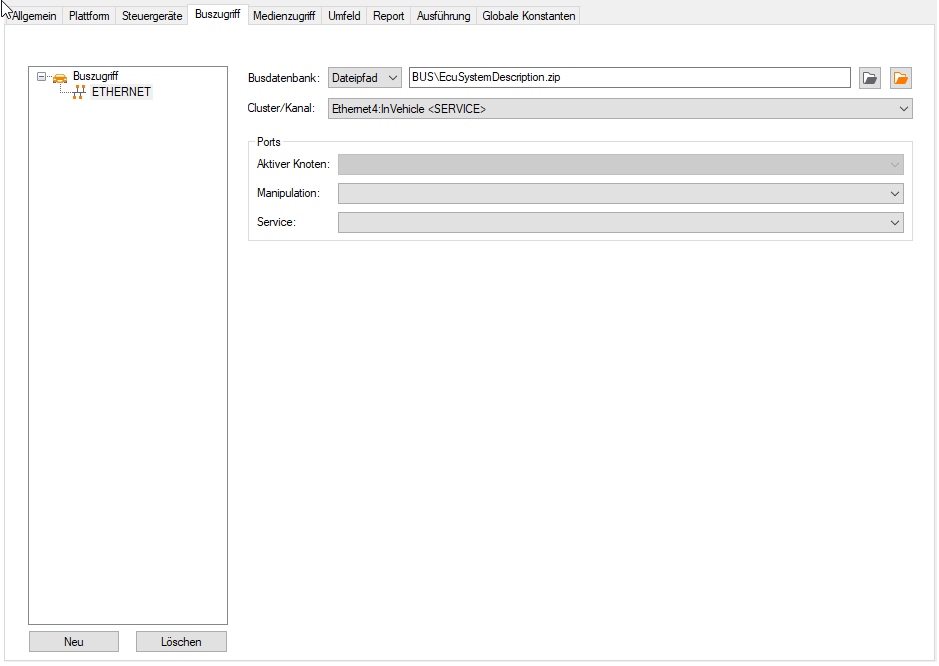Select the Buszugriff root tree item
Viewport: 939px width, 666px height.
(96, 76)
